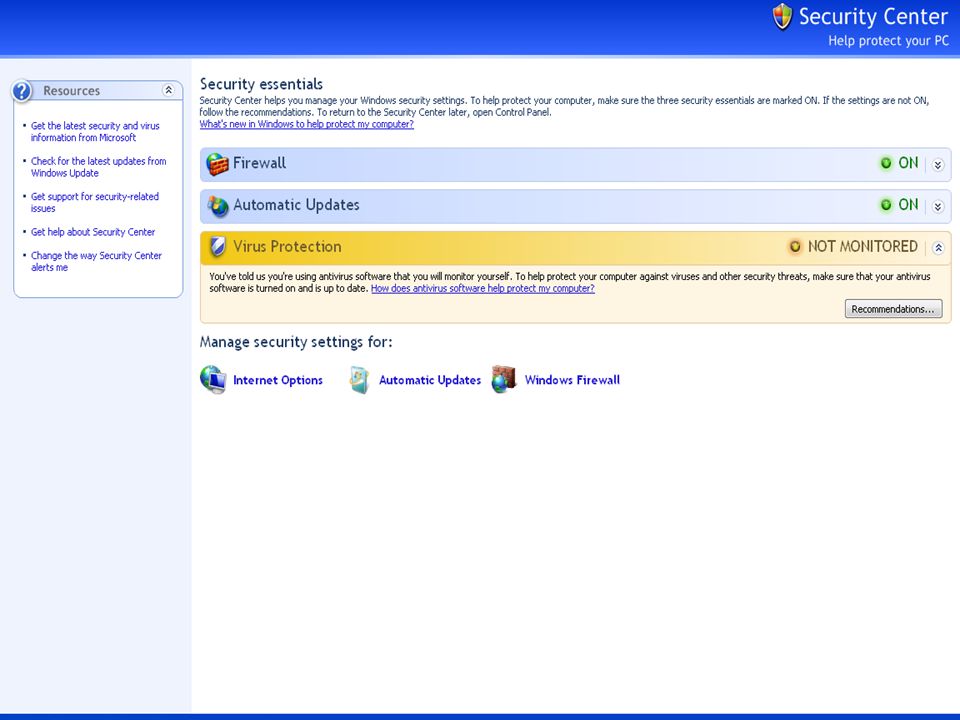Click the 'Manage security settings for:' heading

(296, 342)
